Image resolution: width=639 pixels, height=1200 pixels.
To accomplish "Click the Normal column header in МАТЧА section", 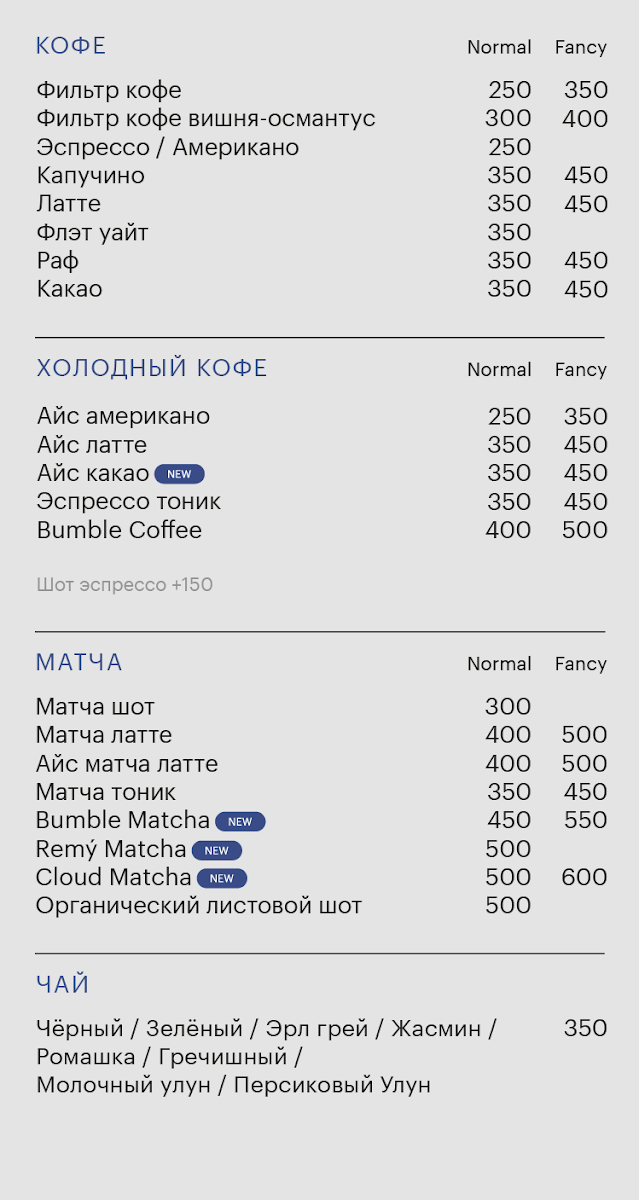I will (499, 664).
